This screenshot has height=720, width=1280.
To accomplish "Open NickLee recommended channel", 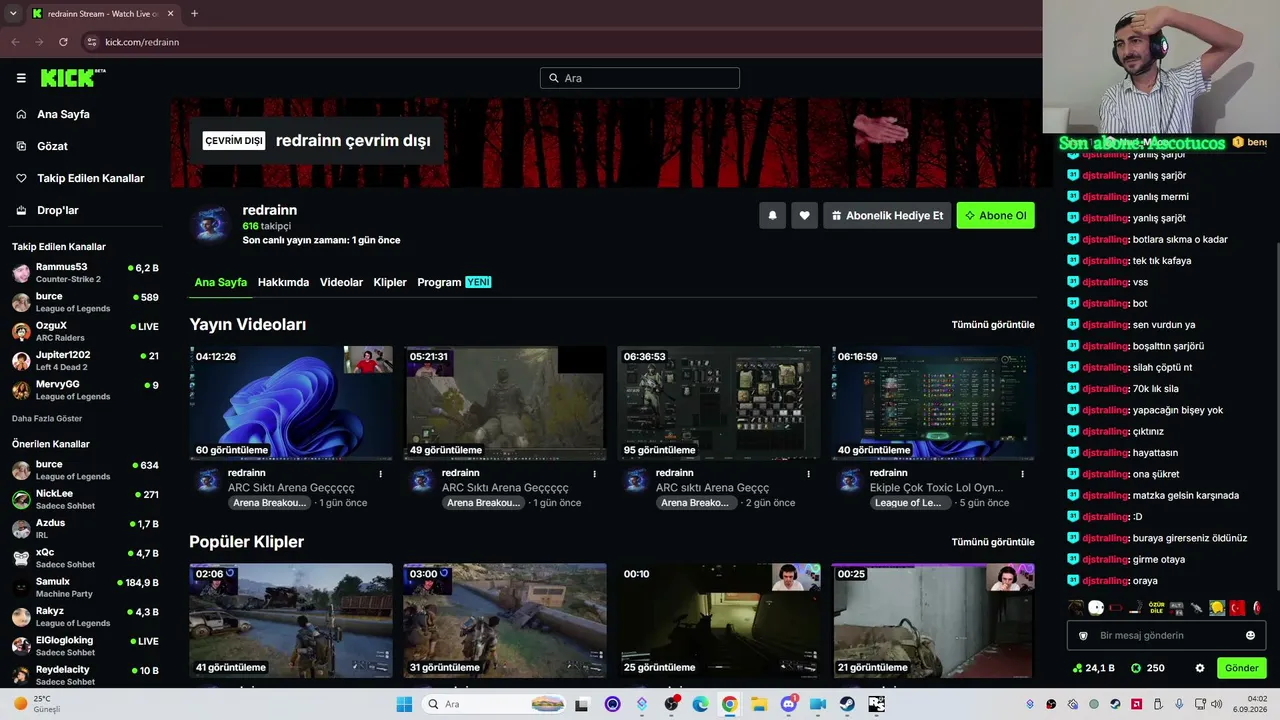I will (85, 499).
